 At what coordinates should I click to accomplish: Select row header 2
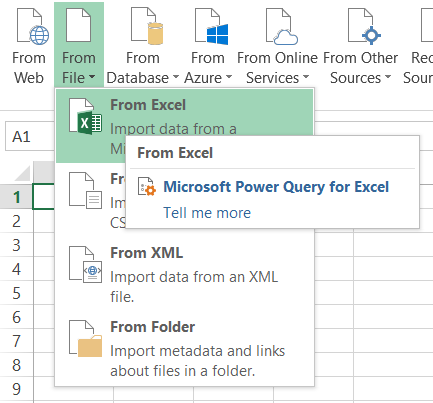[x=17, y=221]
